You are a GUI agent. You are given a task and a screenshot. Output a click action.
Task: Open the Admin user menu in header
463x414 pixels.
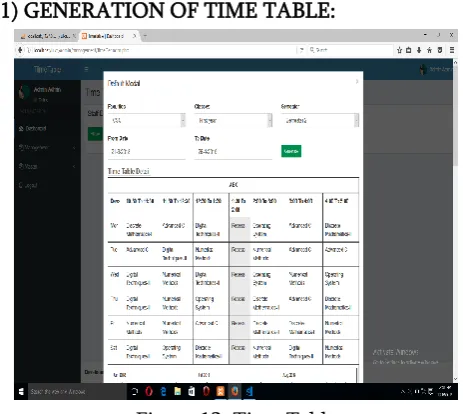click(436, 69)
